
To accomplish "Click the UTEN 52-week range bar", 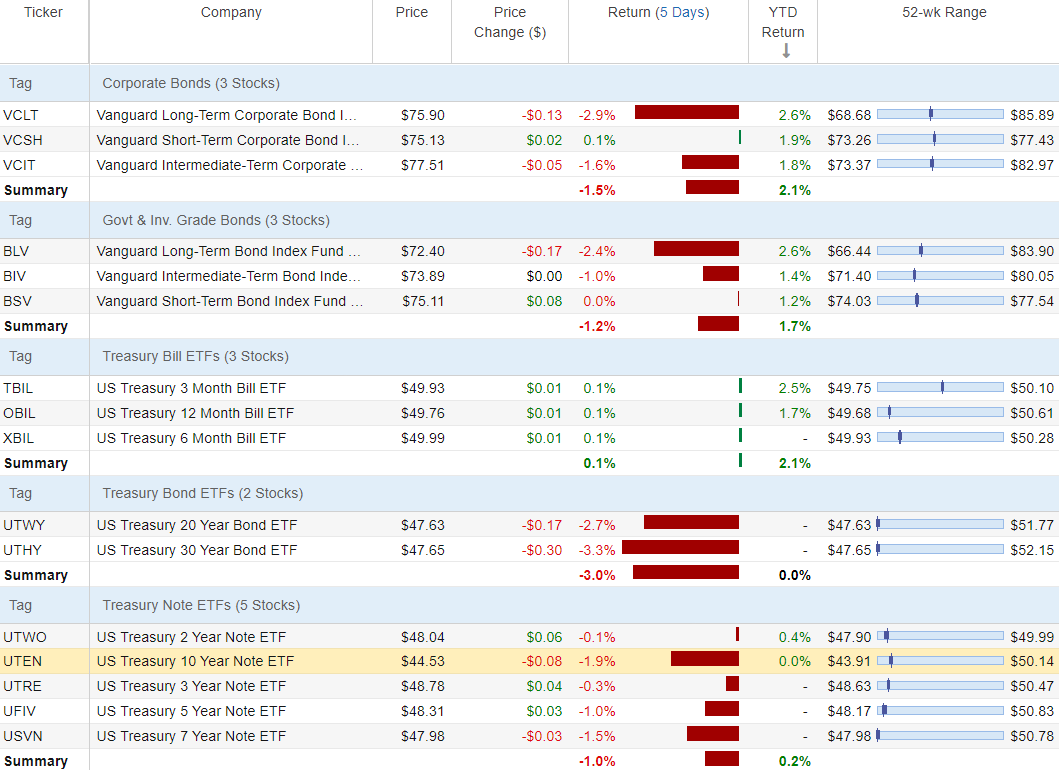I will [x=940, y=660].
